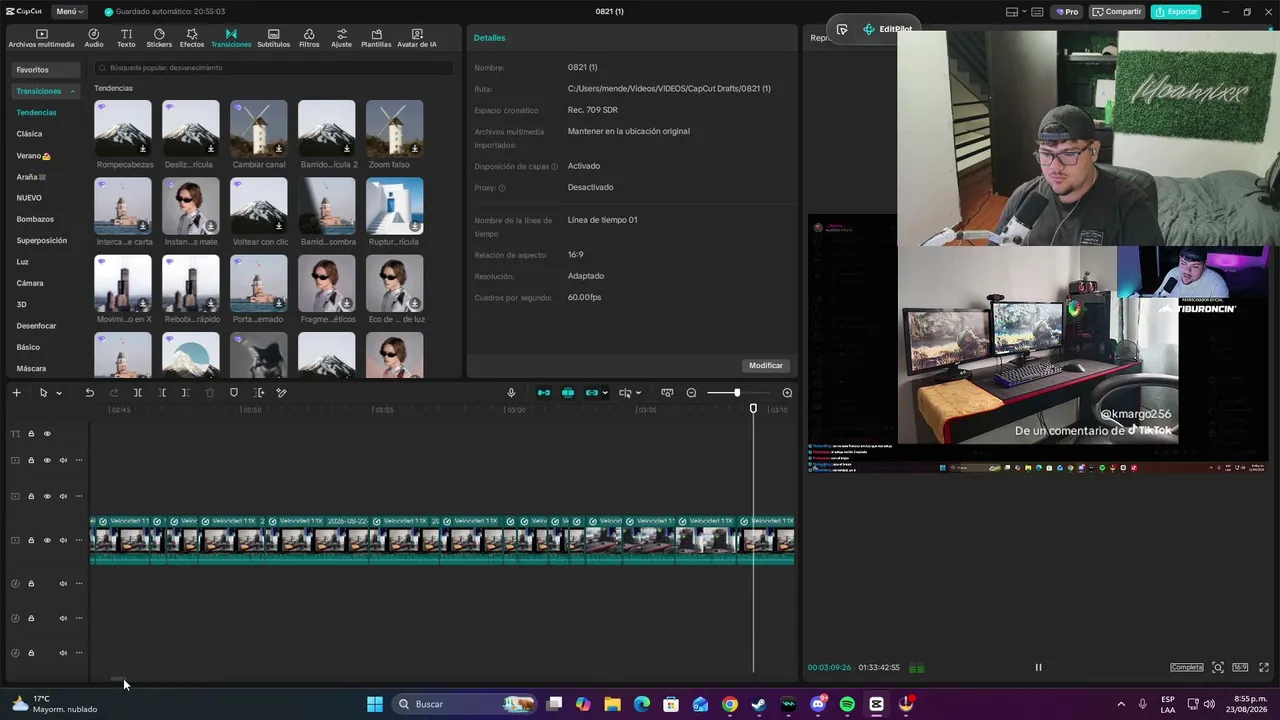
Task: Select the Rompecabezas transition thumbnail
Action: point(123,128)
